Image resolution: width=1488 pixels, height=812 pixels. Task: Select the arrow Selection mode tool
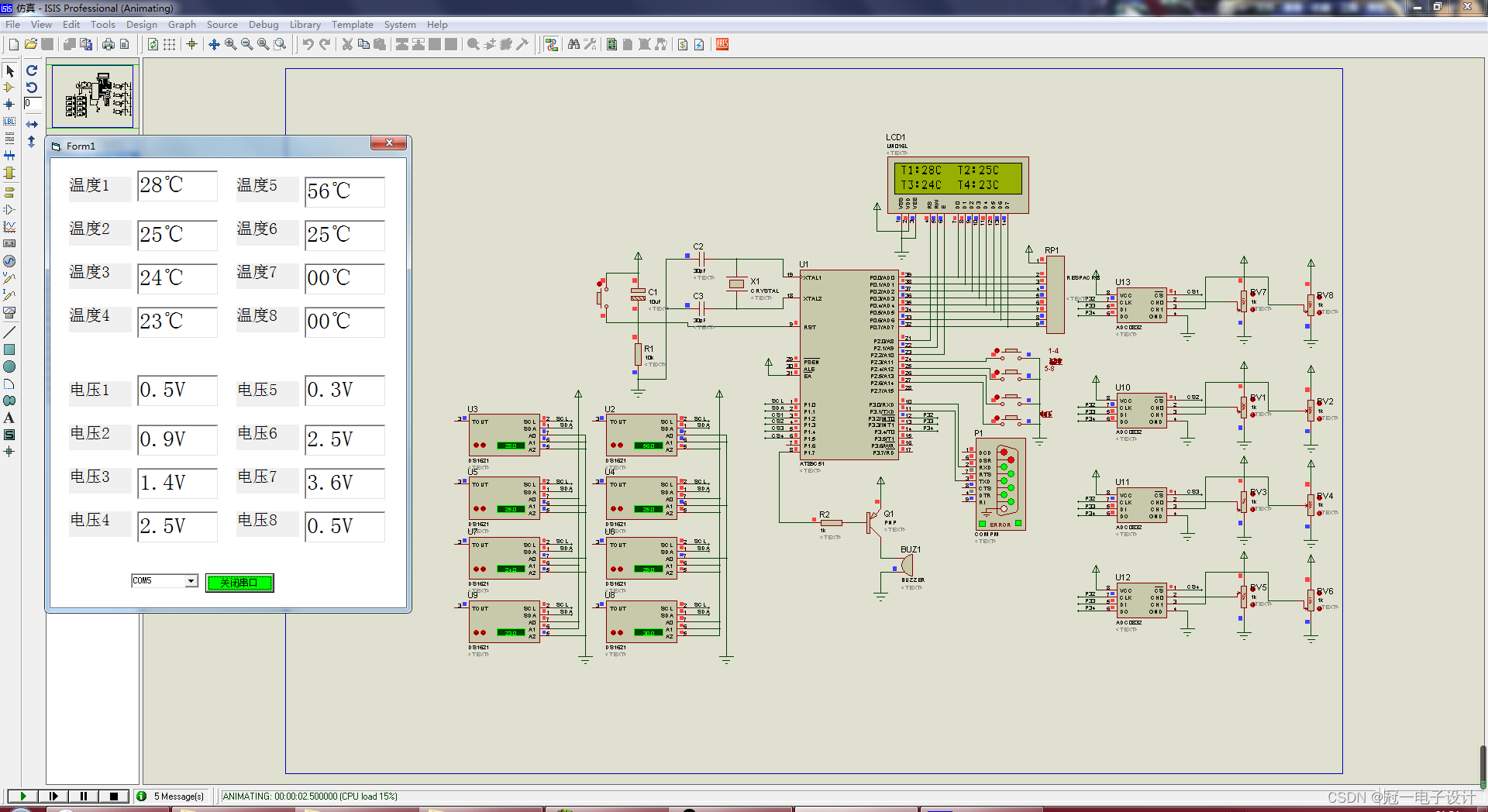coord(9,71)
